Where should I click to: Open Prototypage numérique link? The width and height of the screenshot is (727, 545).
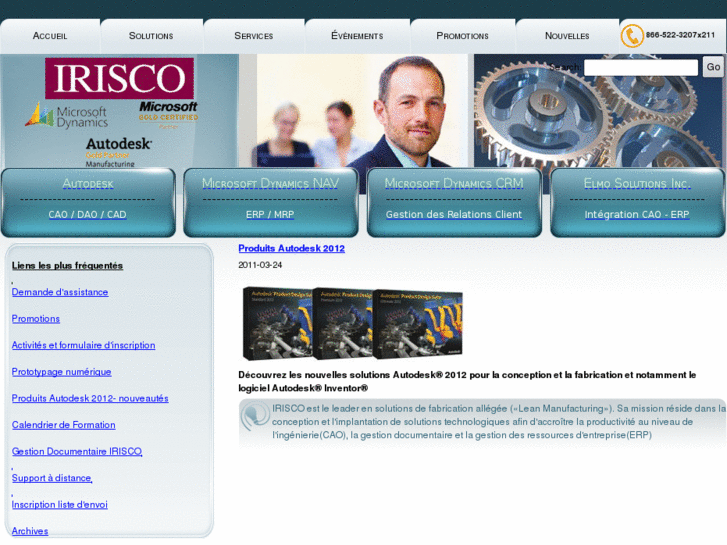tap(62, 372)
